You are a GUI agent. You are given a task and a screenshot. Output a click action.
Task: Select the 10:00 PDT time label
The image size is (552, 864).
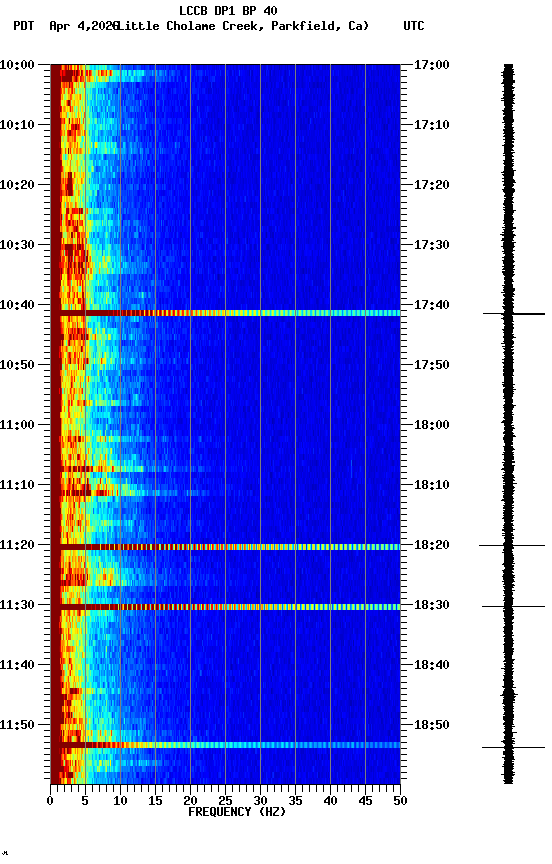[17, 65]
